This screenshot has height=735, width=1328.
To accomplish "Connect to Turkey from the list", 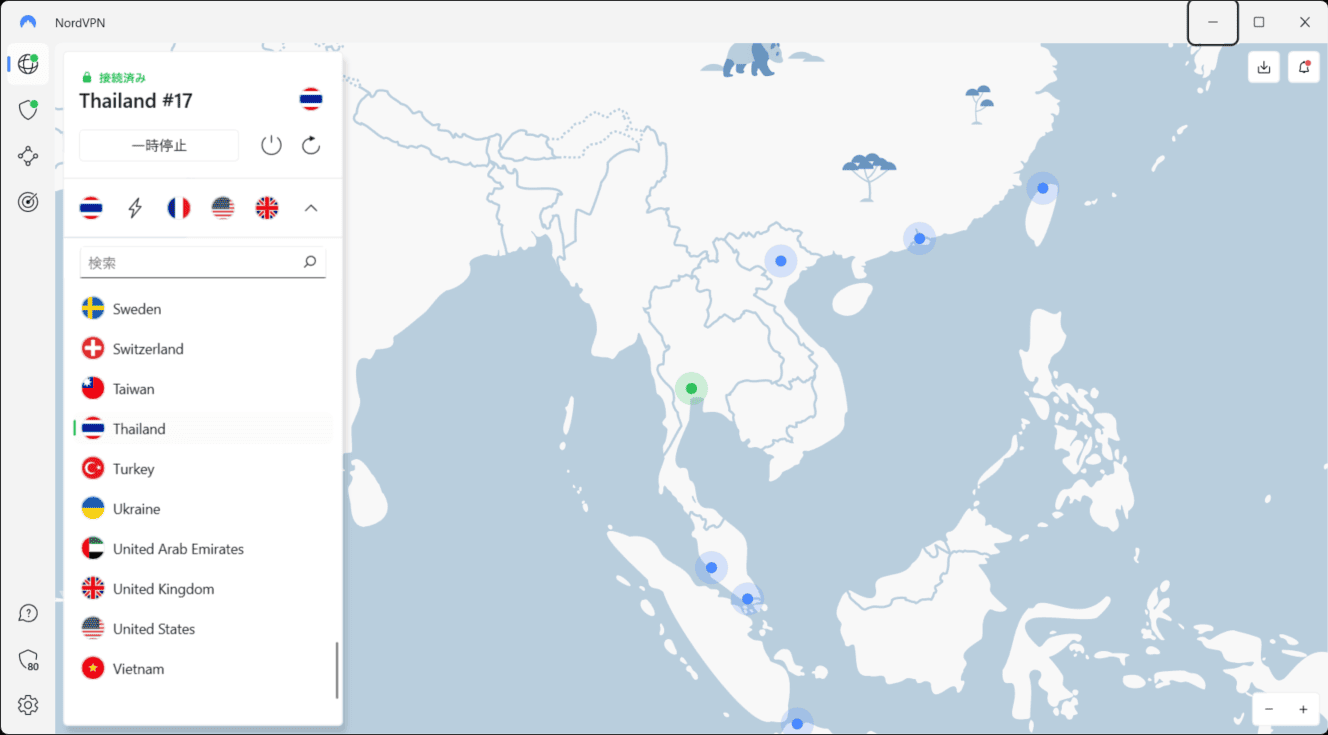I will pyautogui.click(x=204, y=469).
